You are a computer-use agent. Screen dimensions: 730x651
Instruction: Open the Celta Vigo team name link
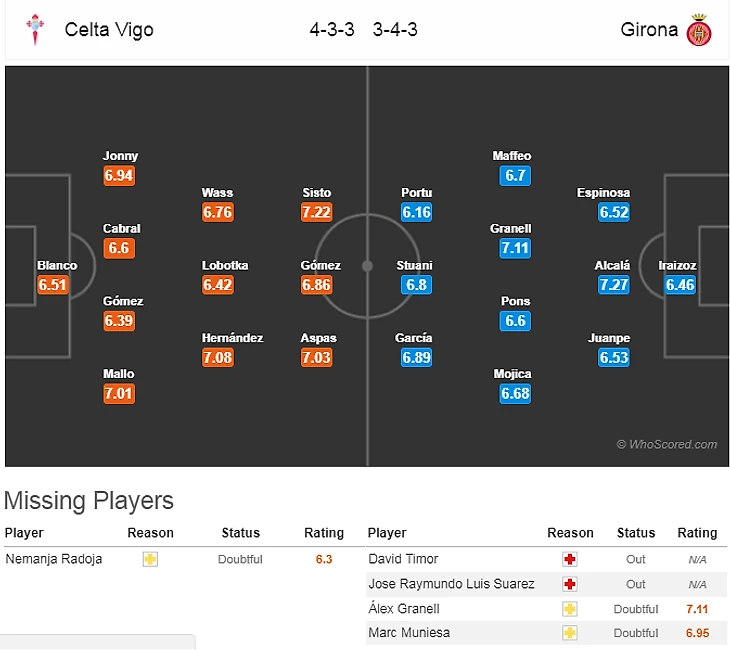click(x=109, y=29)
